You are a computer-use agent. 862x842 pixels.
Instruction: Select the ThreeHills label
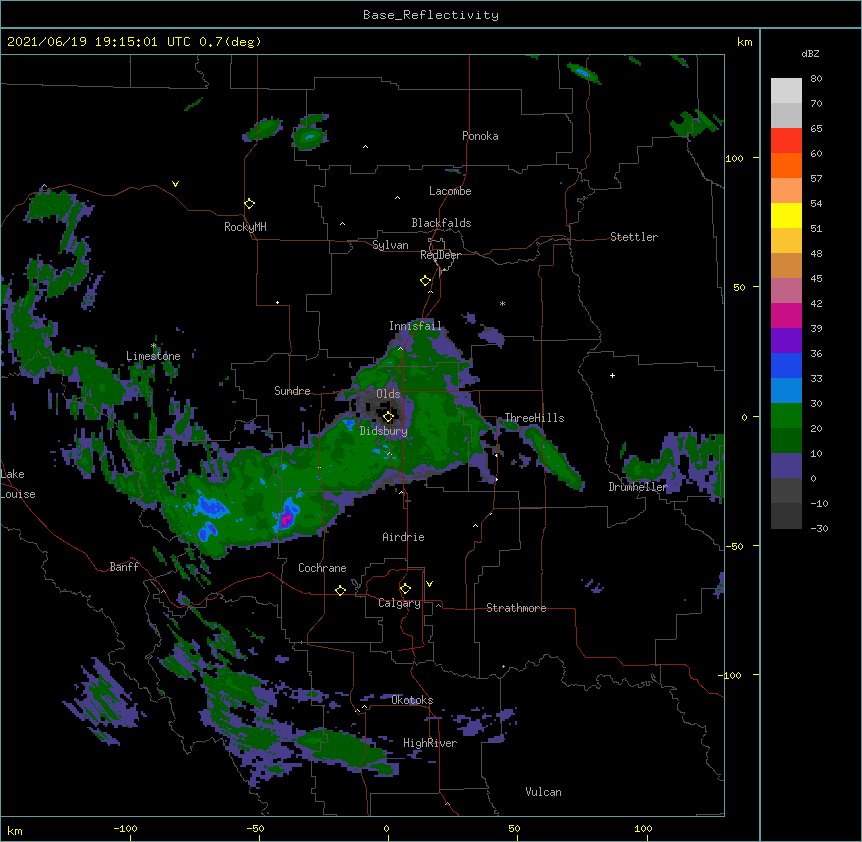point(534,418)
